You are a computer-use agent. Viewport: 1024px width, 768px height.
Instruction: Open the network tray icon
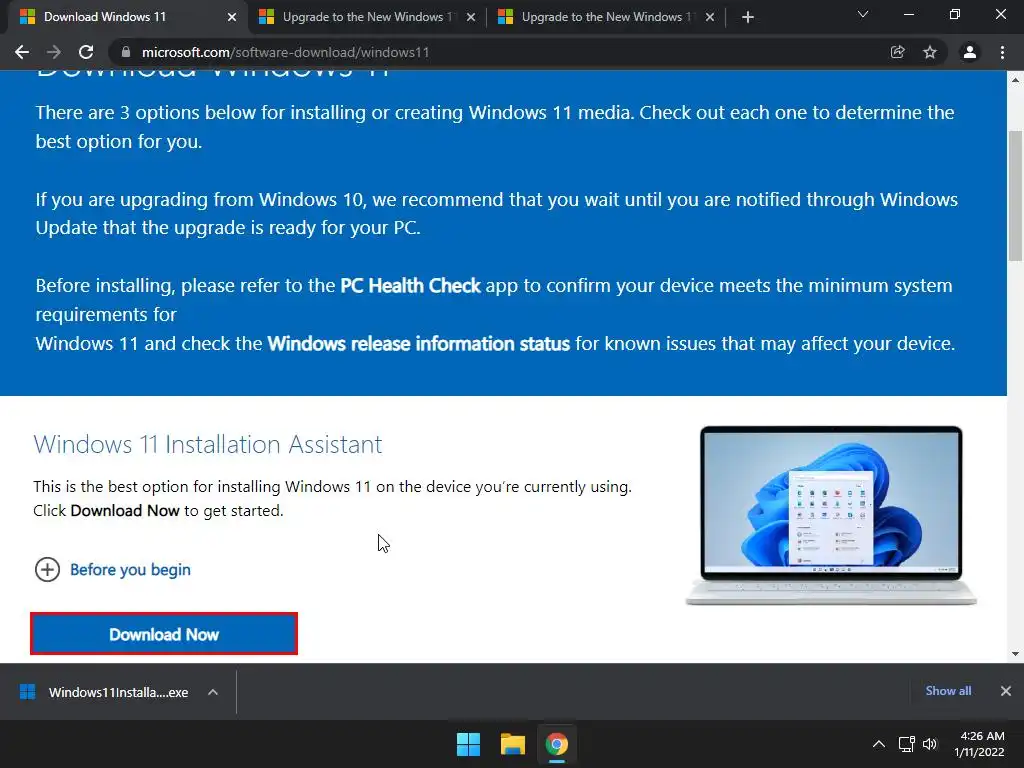click(906, 744)
